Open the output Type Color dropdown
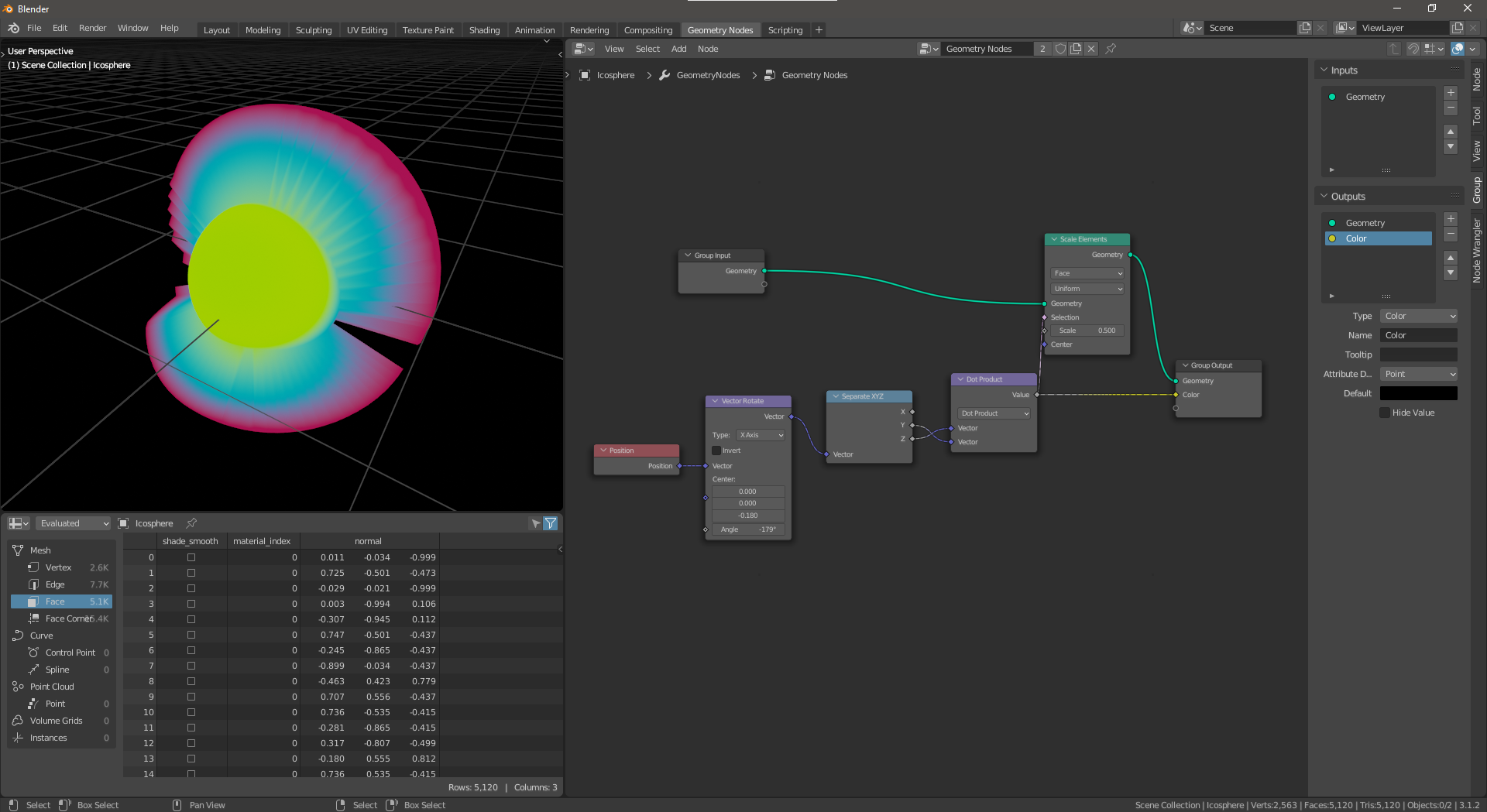This screenshot has width=1487, height=812. pyautogui.click(x=1419, y=316)
